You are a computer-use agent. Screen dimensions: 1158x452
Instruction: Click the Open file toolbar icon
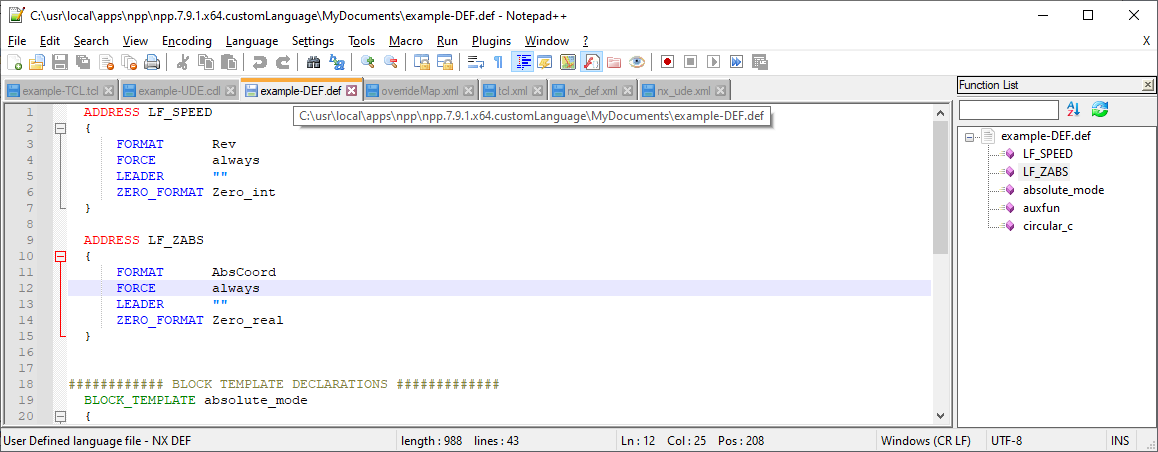(x=37, y=62)
